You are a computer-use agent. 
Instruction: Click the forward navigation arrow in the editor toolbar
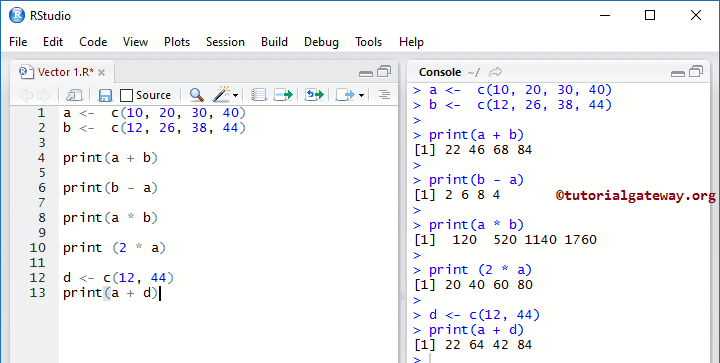44,95
